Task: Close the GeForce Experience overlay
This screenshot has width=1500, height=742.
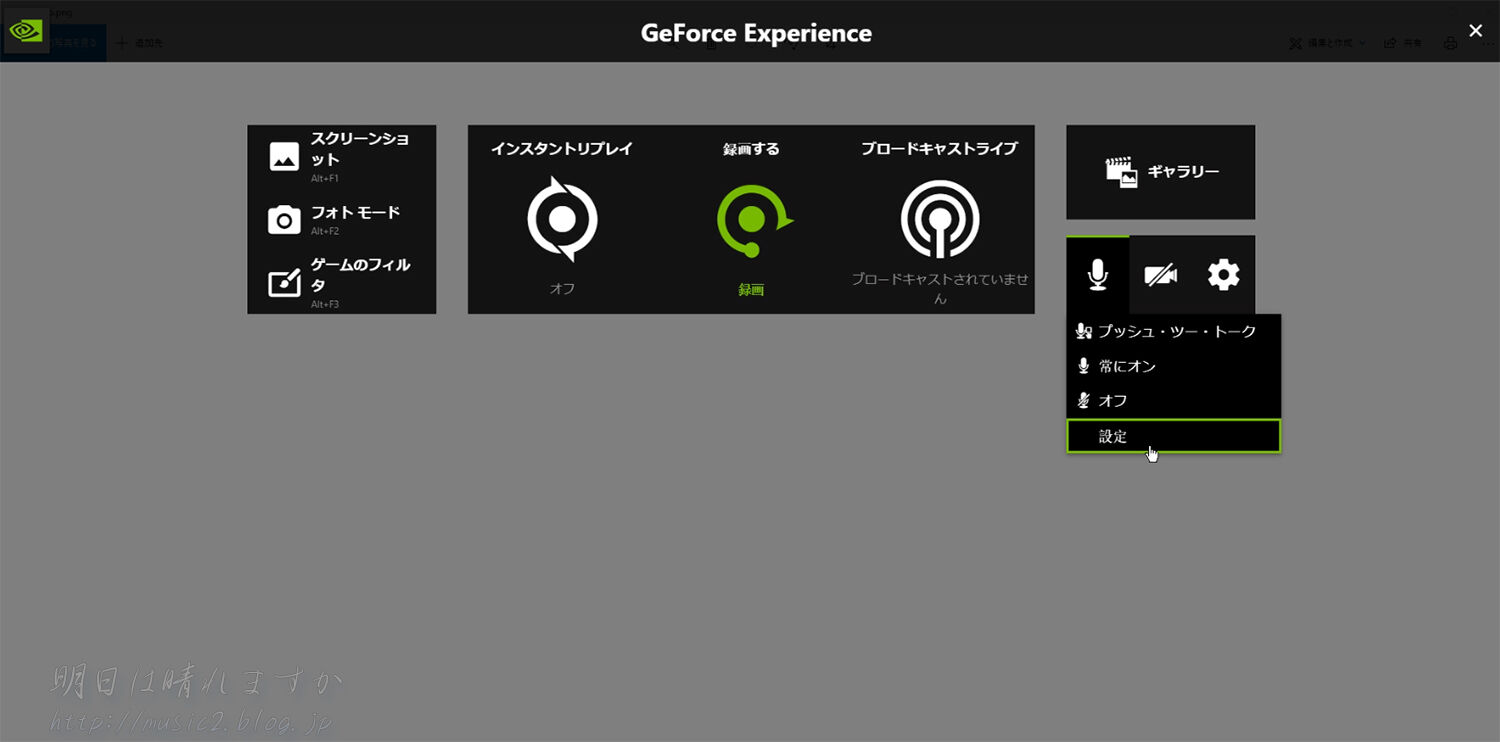Action: pyautogui.click(x=1475, y=31)
